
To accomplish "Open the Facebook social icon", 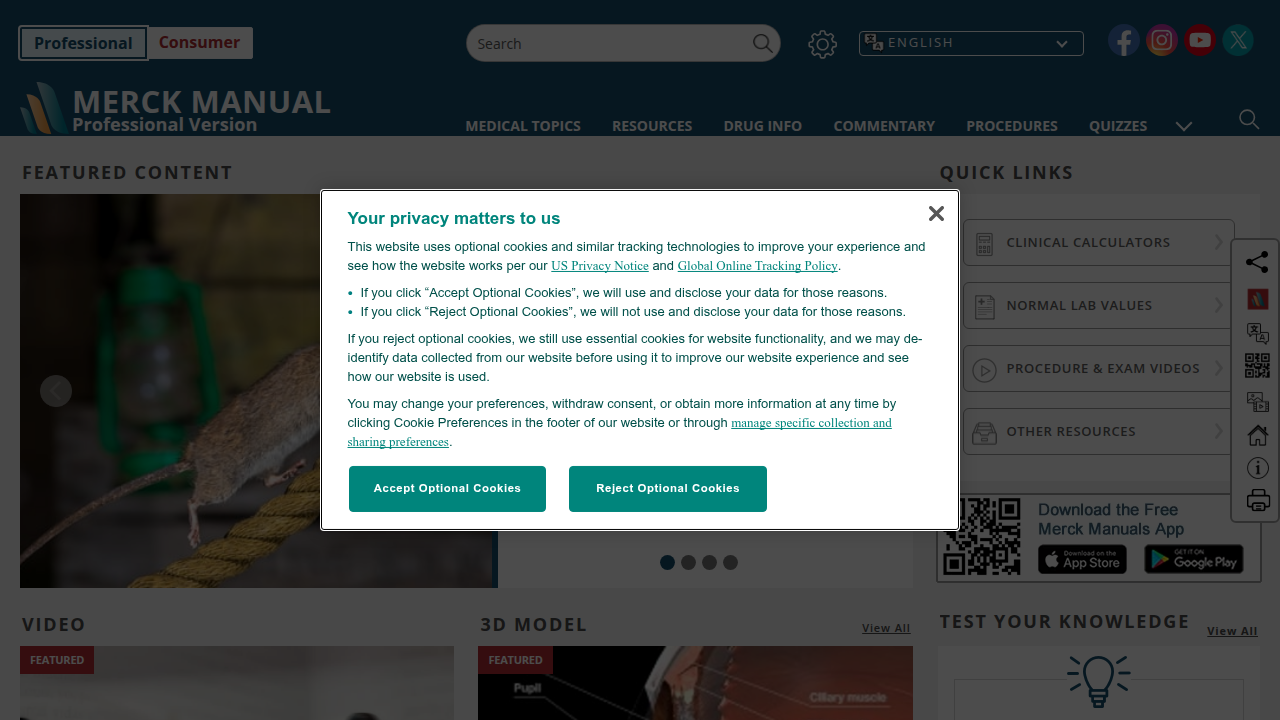I will 1123,40.
